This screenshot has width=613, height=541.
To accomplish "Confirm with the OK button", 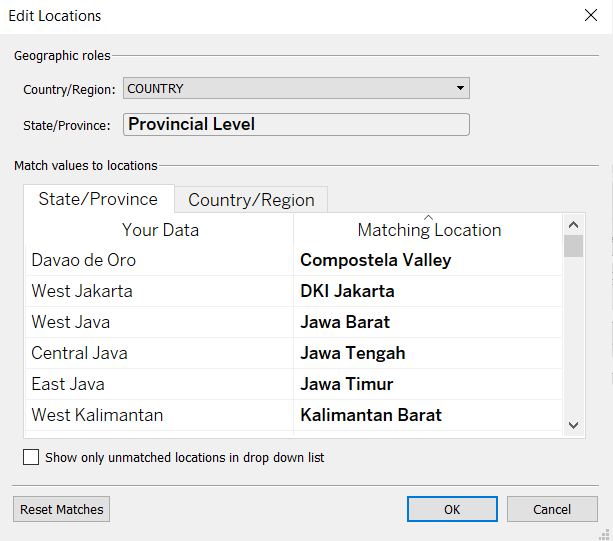I will (x=452, y=509).
